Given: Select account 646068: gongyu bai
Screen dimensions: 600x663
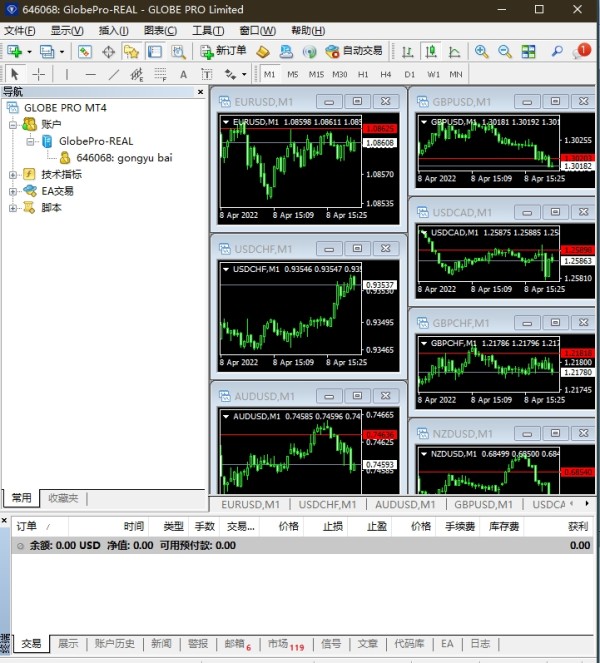Looking at the screenshot, I should [x=124, y=158].
